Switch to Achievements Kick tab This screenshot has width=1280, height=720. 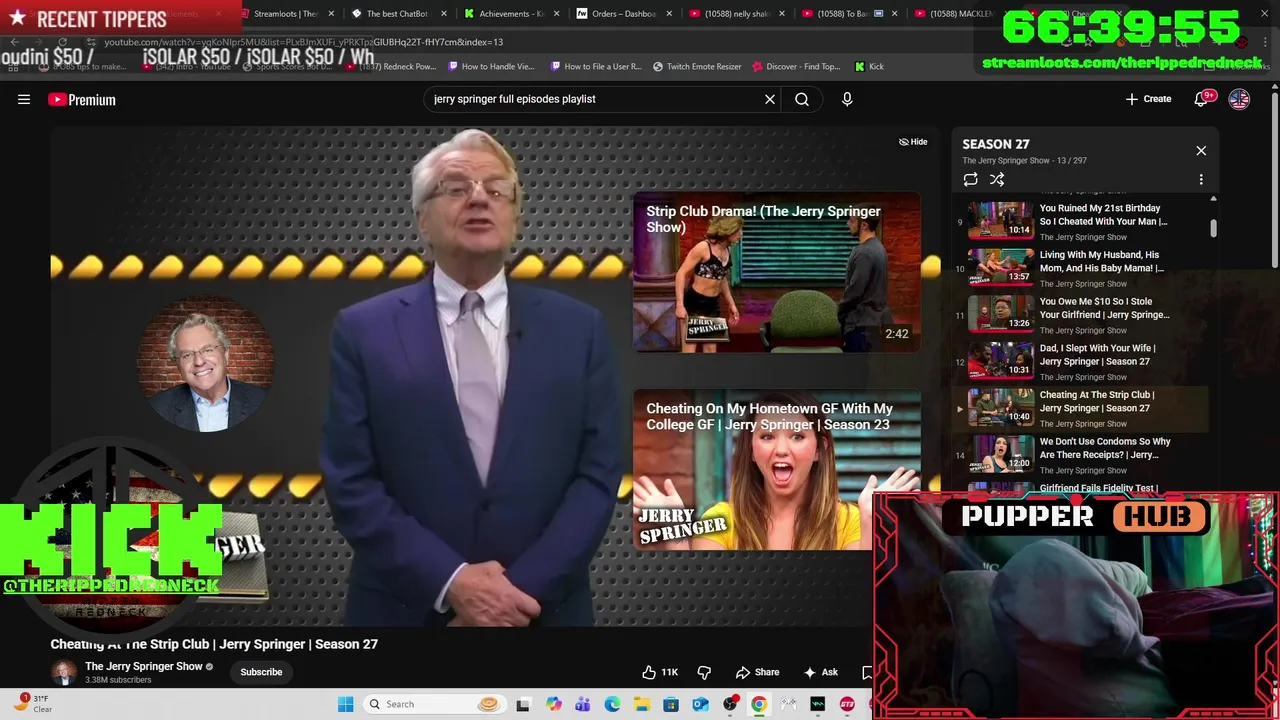point(509,14)
